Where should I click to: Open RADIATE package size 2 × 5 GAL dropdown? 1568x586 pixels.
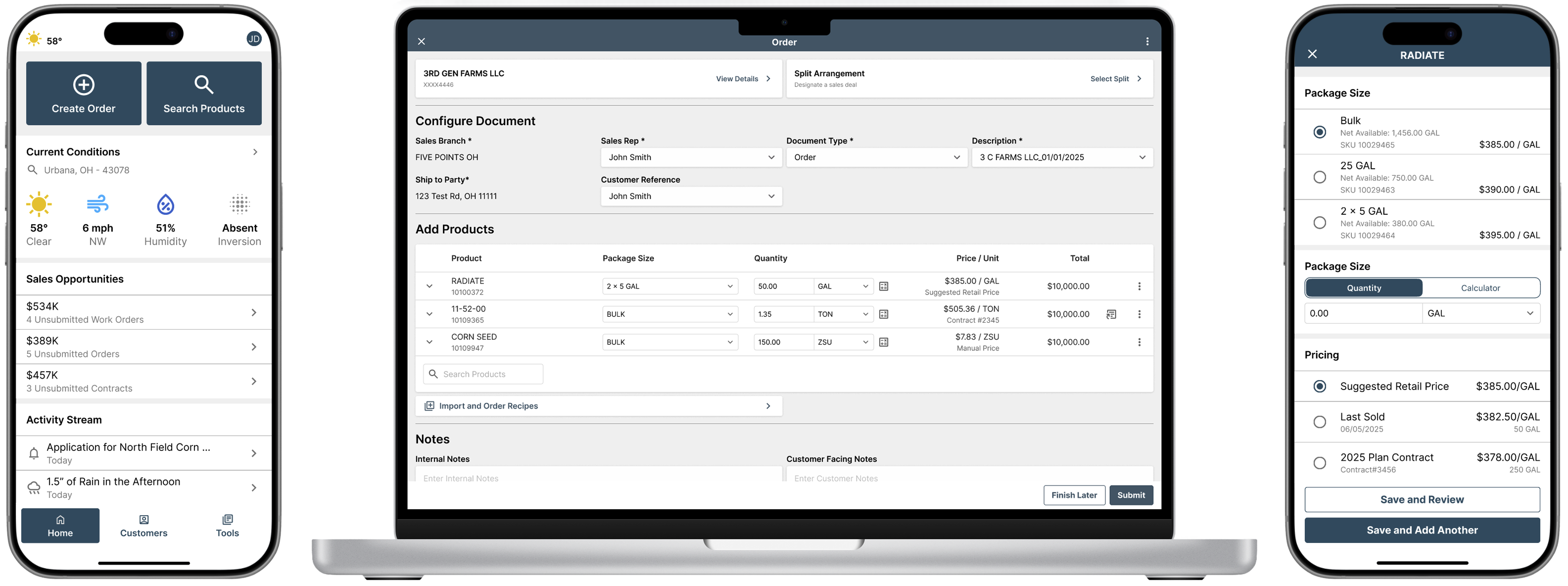[670, 286]
